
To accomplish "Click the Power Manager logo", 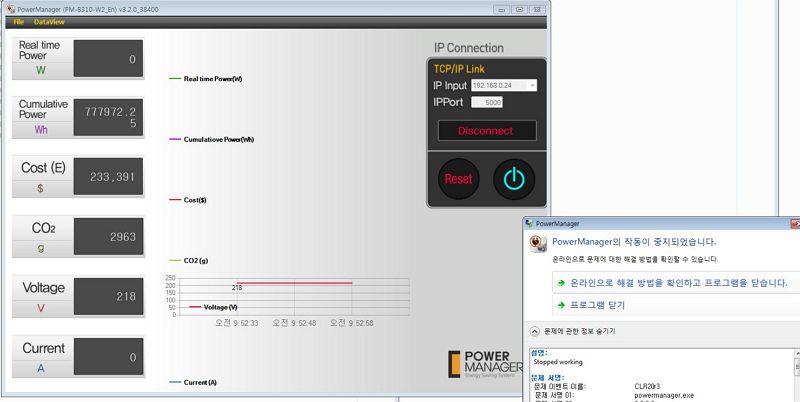I will point(485,364).
